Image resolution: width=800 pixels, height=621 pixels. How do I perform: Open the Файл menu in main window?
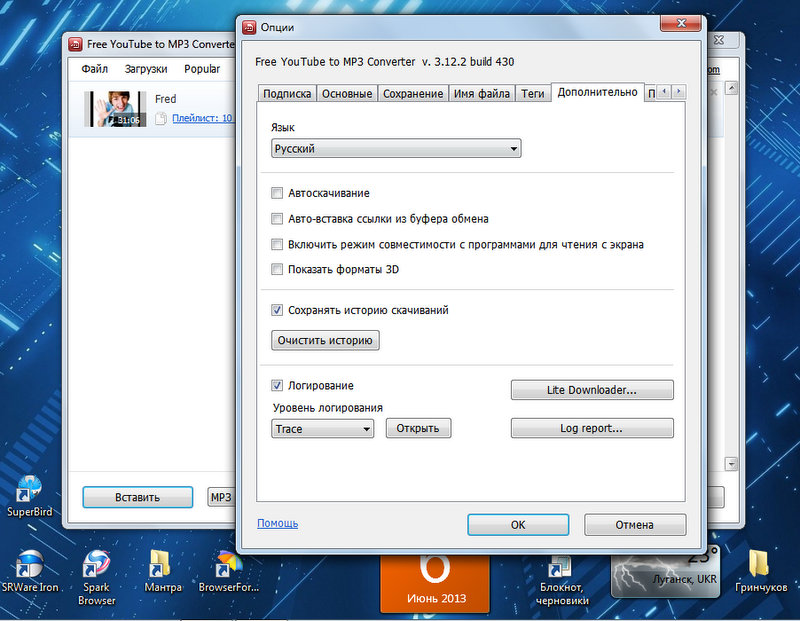[x=94, y=69]
